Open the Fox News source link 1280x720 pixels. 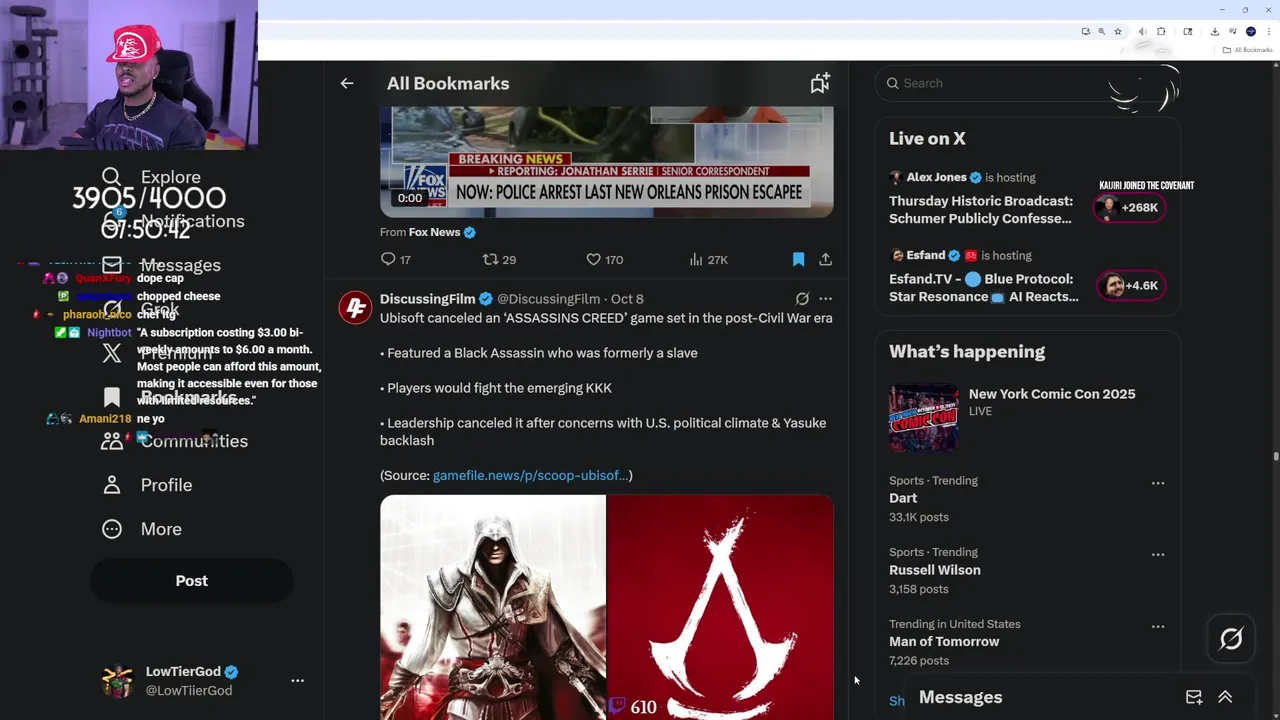[434, 232]
